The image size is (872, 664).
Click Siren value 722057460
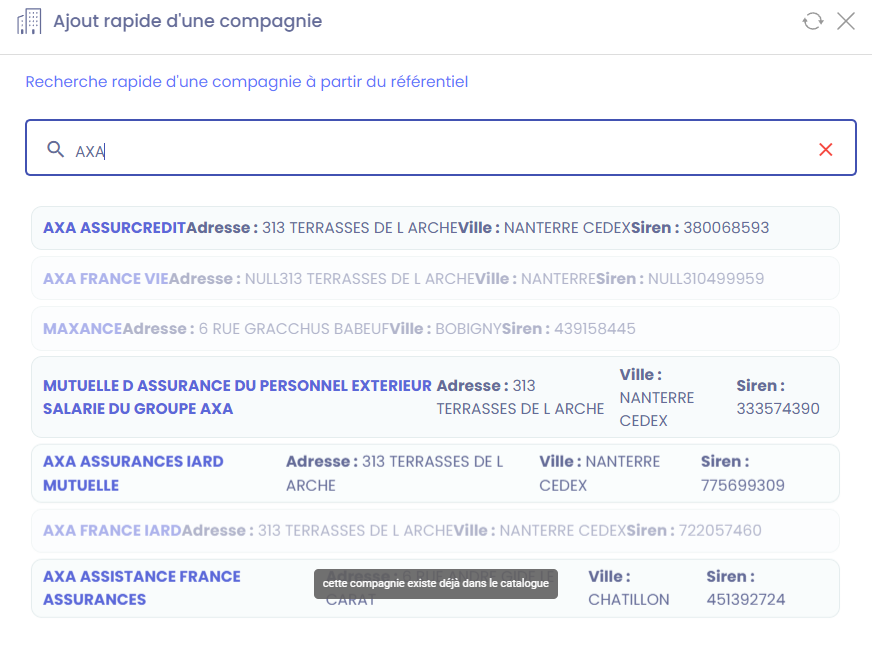720,531
